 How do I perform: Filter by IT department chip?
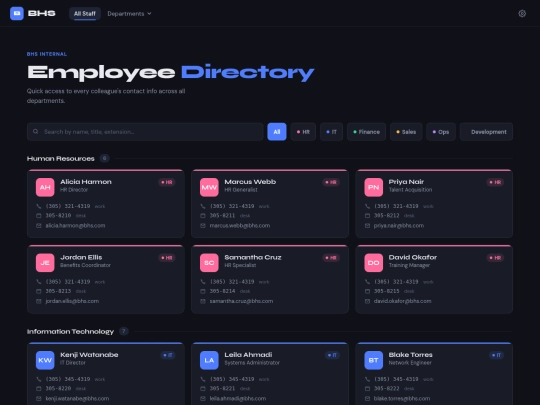pos(332,132)
